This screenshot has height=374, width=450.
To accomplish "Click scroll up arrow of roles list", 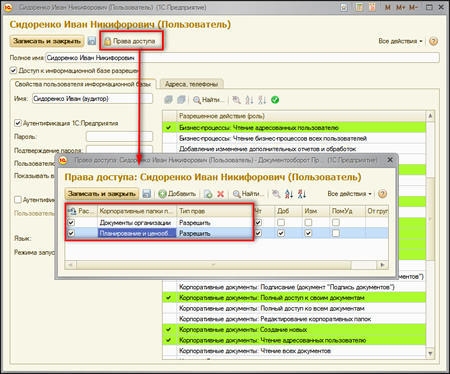I will click(430, 116).
